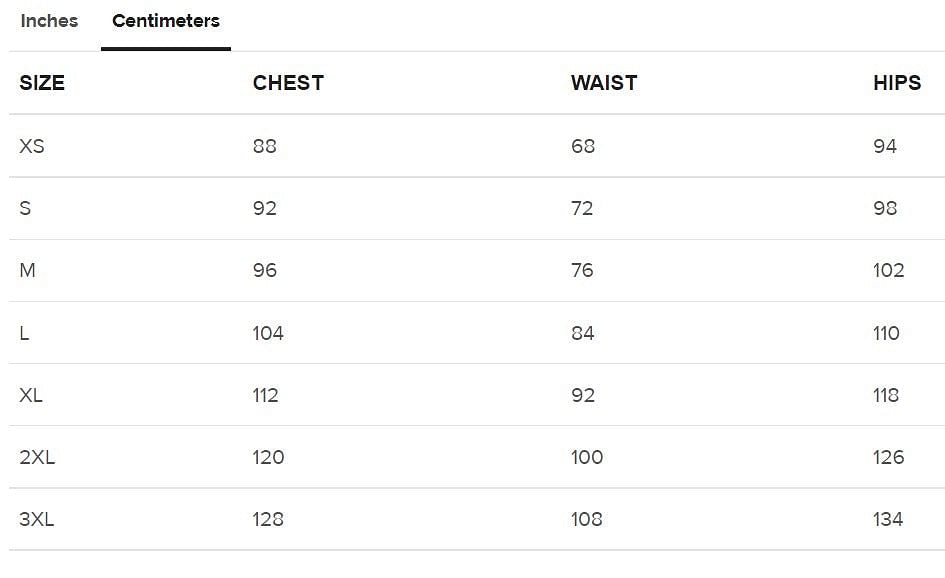Select the Centimeters tab

point(166,21)
